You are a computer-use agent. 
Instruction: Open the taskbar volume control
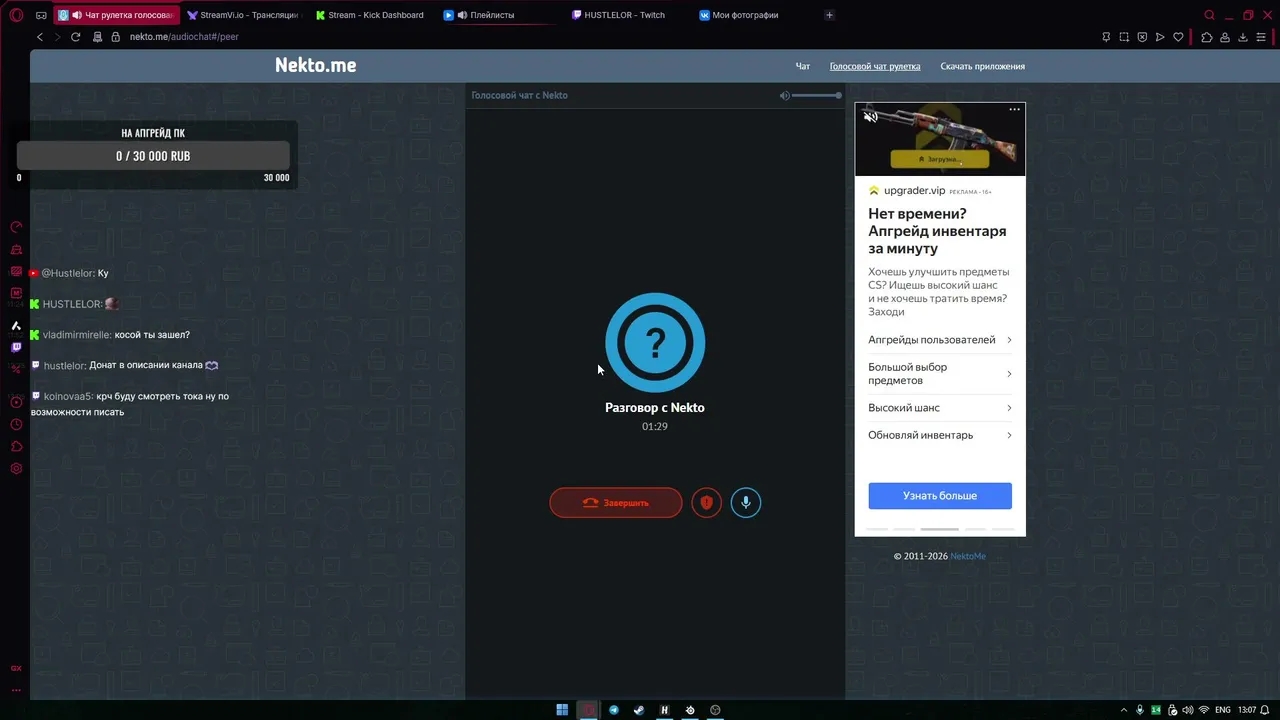[x=1188, y=710]
